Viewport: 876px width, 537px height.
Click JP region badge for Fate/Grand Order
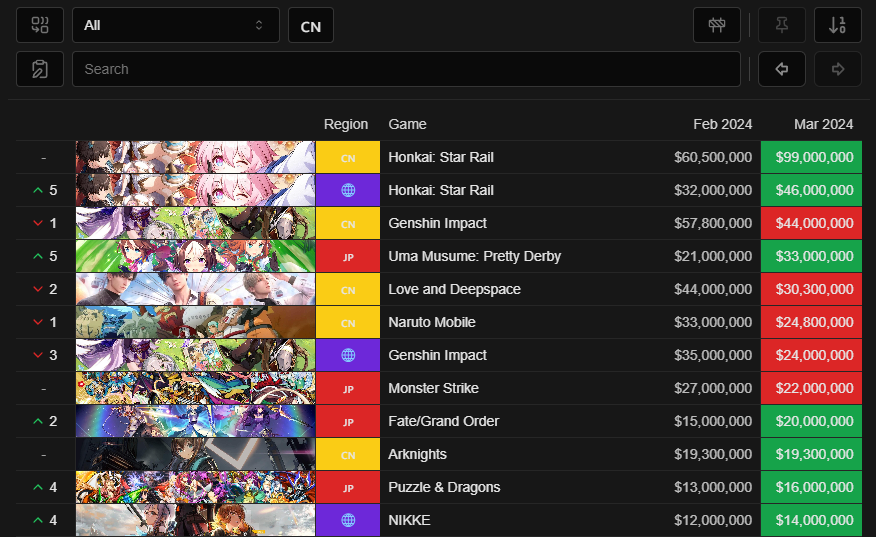(348, 421)
